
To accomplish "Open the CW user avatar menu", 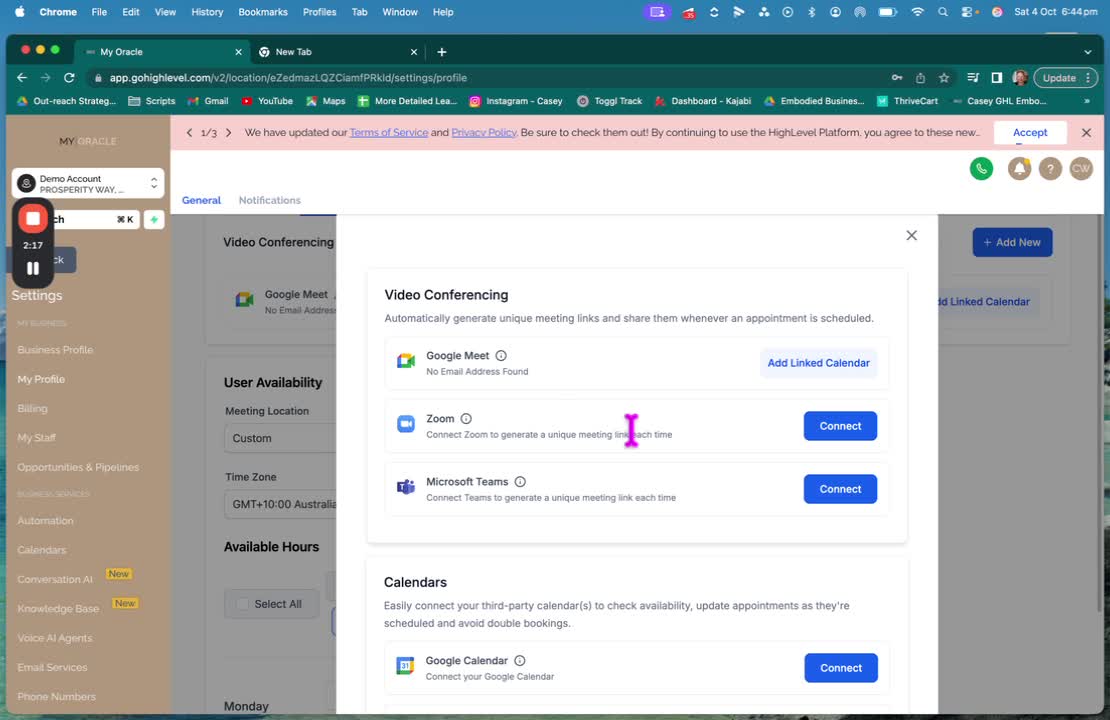I will click(x=1081, y=168).
